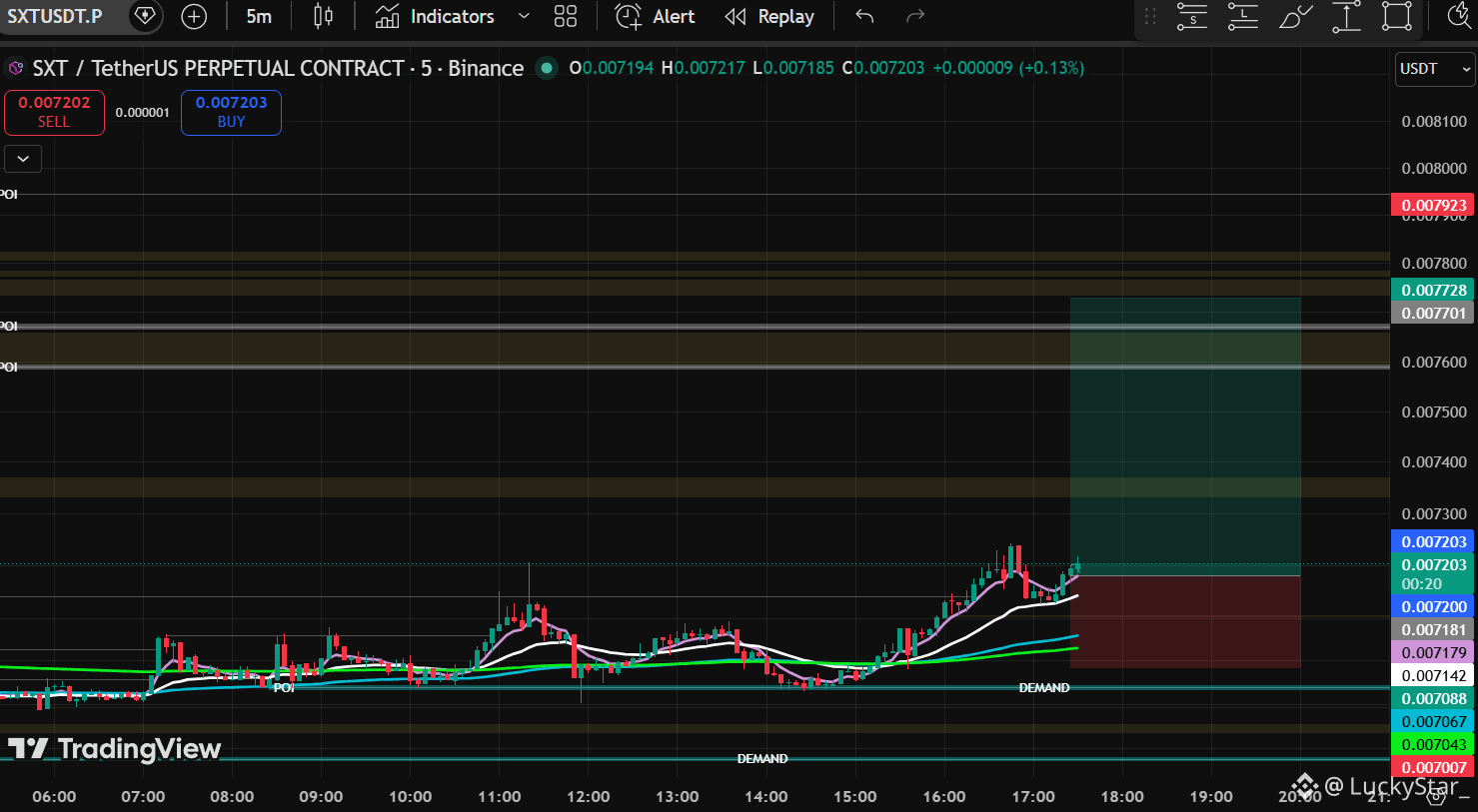The width and height of the screenshot is (1478, 812).
Task: Open the SXTUSDT.P symbol search
Action: click(x=55, y=16)
